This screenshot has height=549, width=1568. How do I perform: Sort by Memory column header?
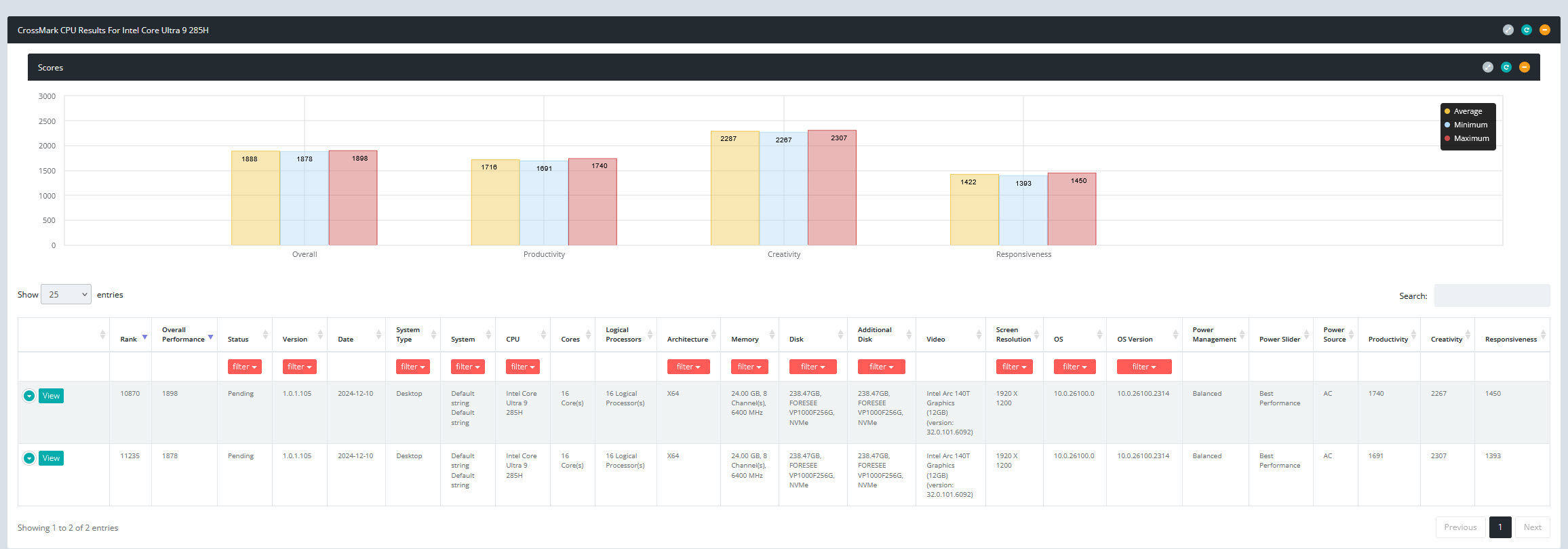click(x=749, y=335)
